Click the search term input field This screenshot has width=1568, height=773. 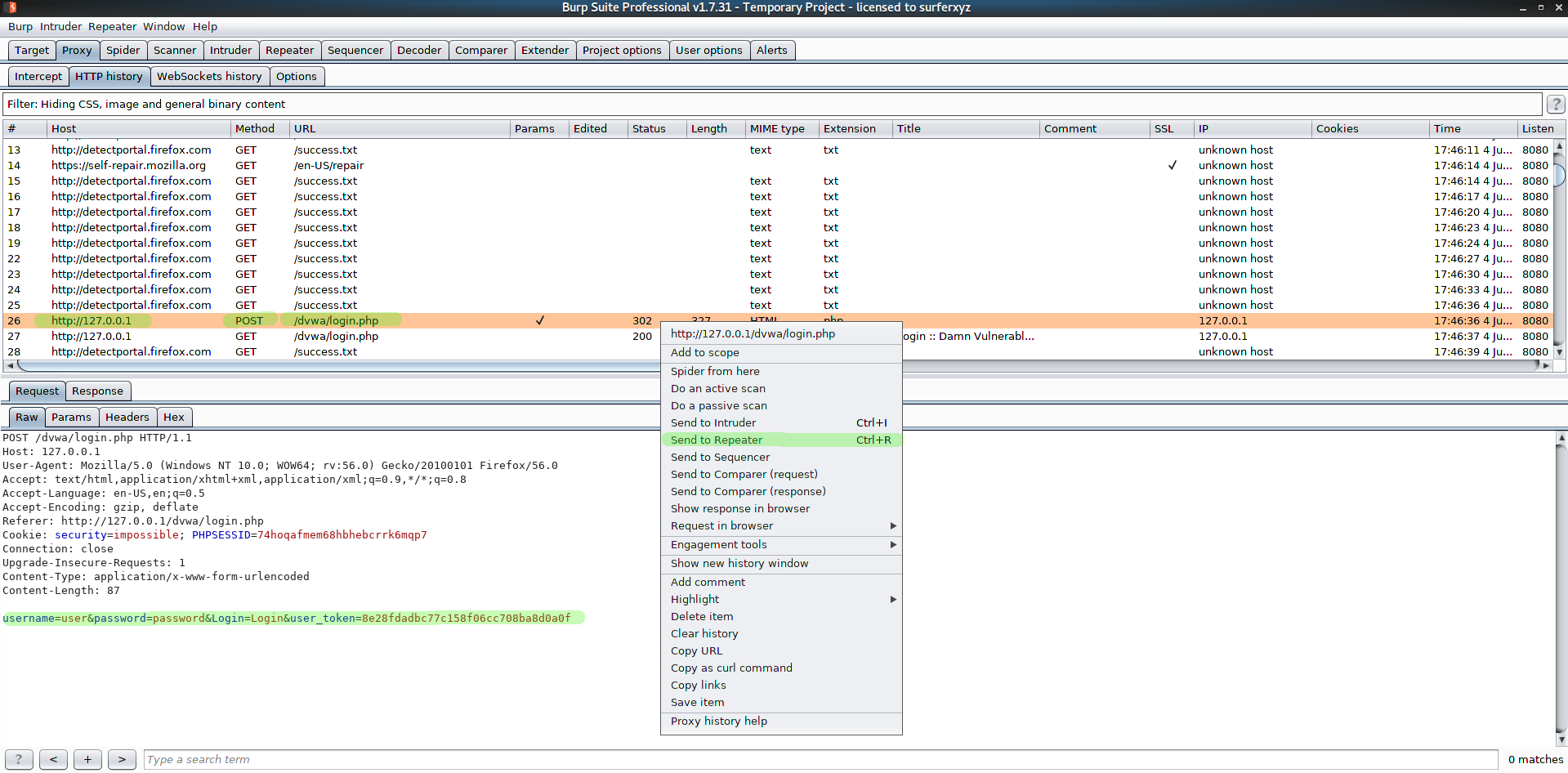[x=820, y=759]
